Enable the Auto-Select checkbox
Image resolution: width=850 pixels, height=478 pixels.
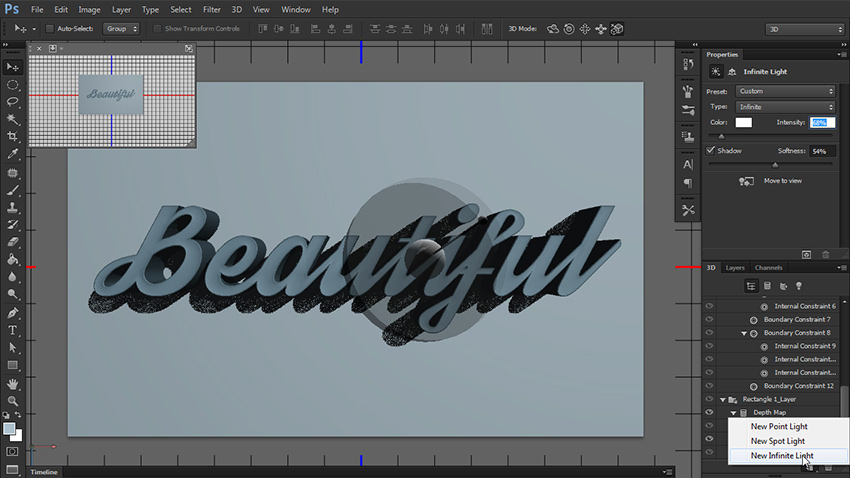coord(50,29)
